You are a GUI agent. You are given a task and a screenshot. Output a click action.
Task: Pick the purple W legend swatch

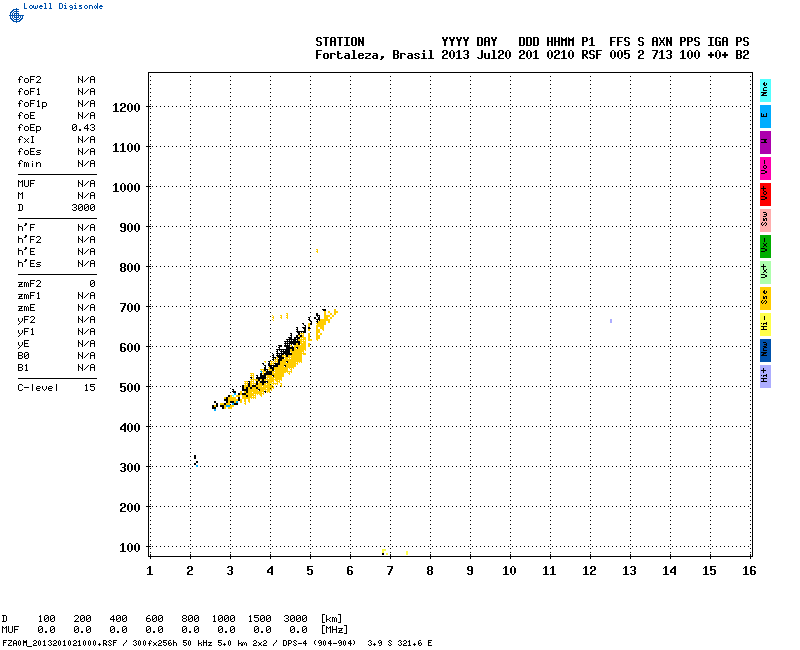coord(765,142)
